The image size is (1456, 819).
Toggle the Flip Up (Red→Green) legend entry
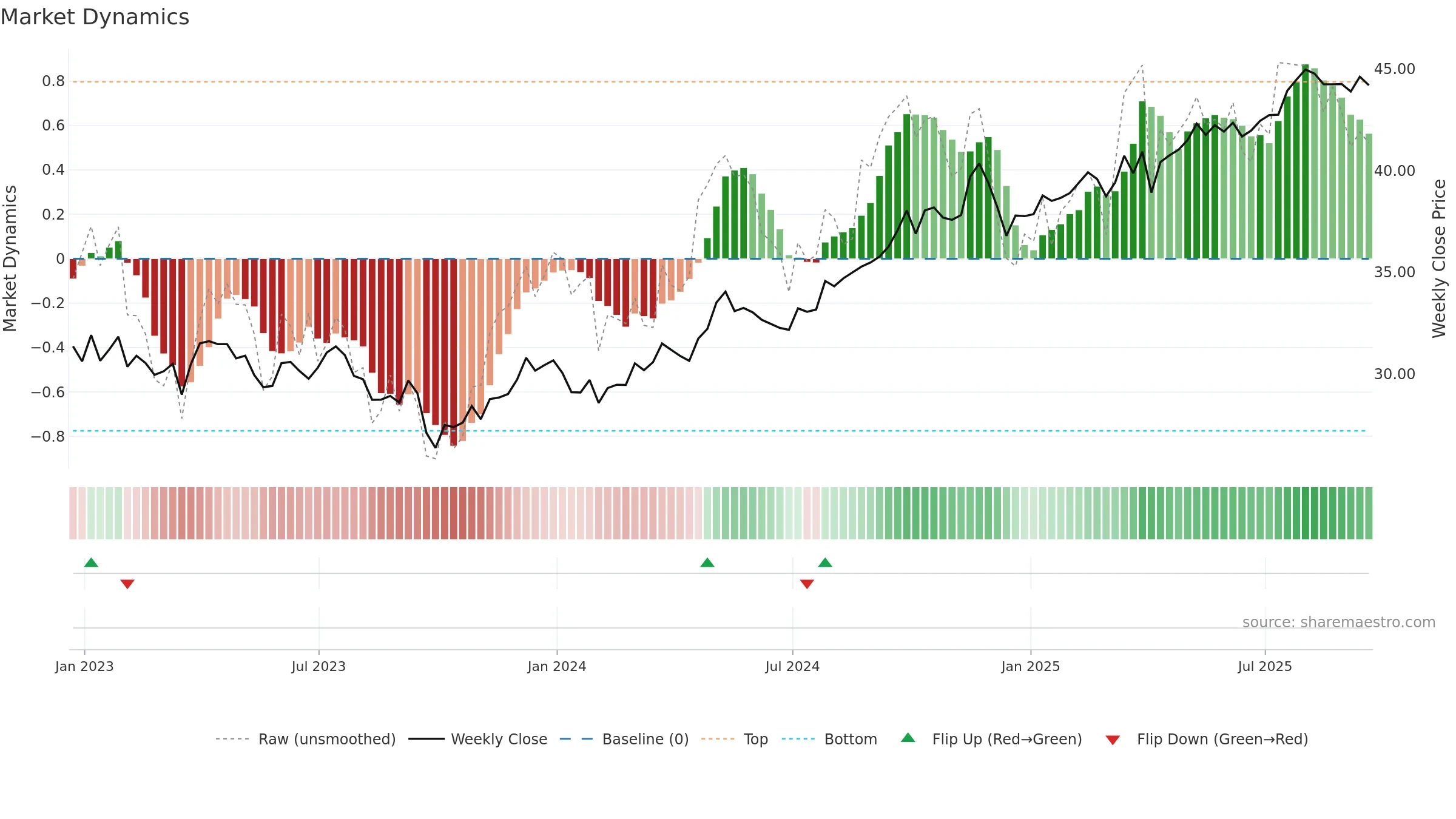(991, 739)
